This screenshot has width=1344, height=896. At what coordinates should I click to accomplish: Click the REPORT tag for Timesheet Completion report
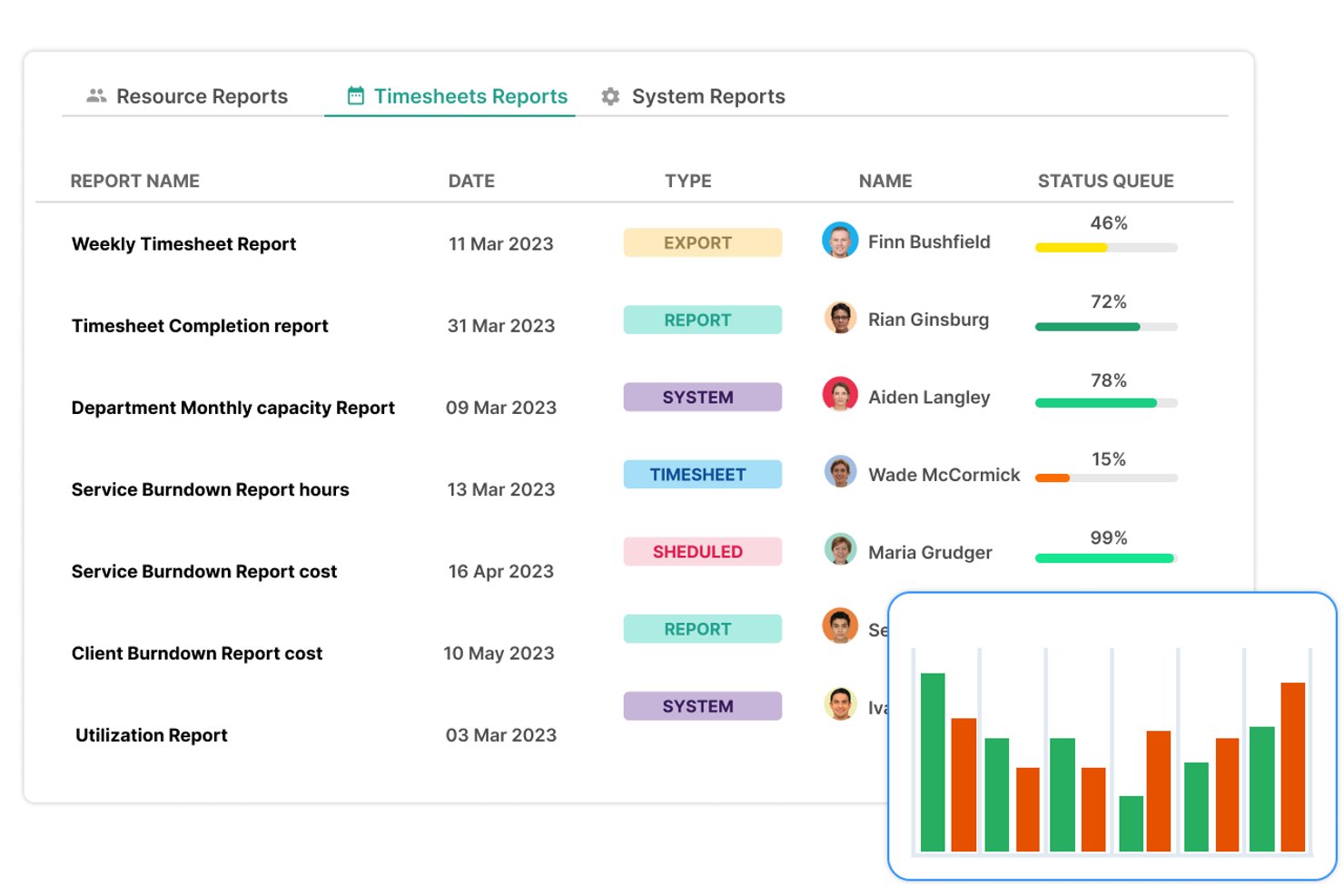click(702, 320)
